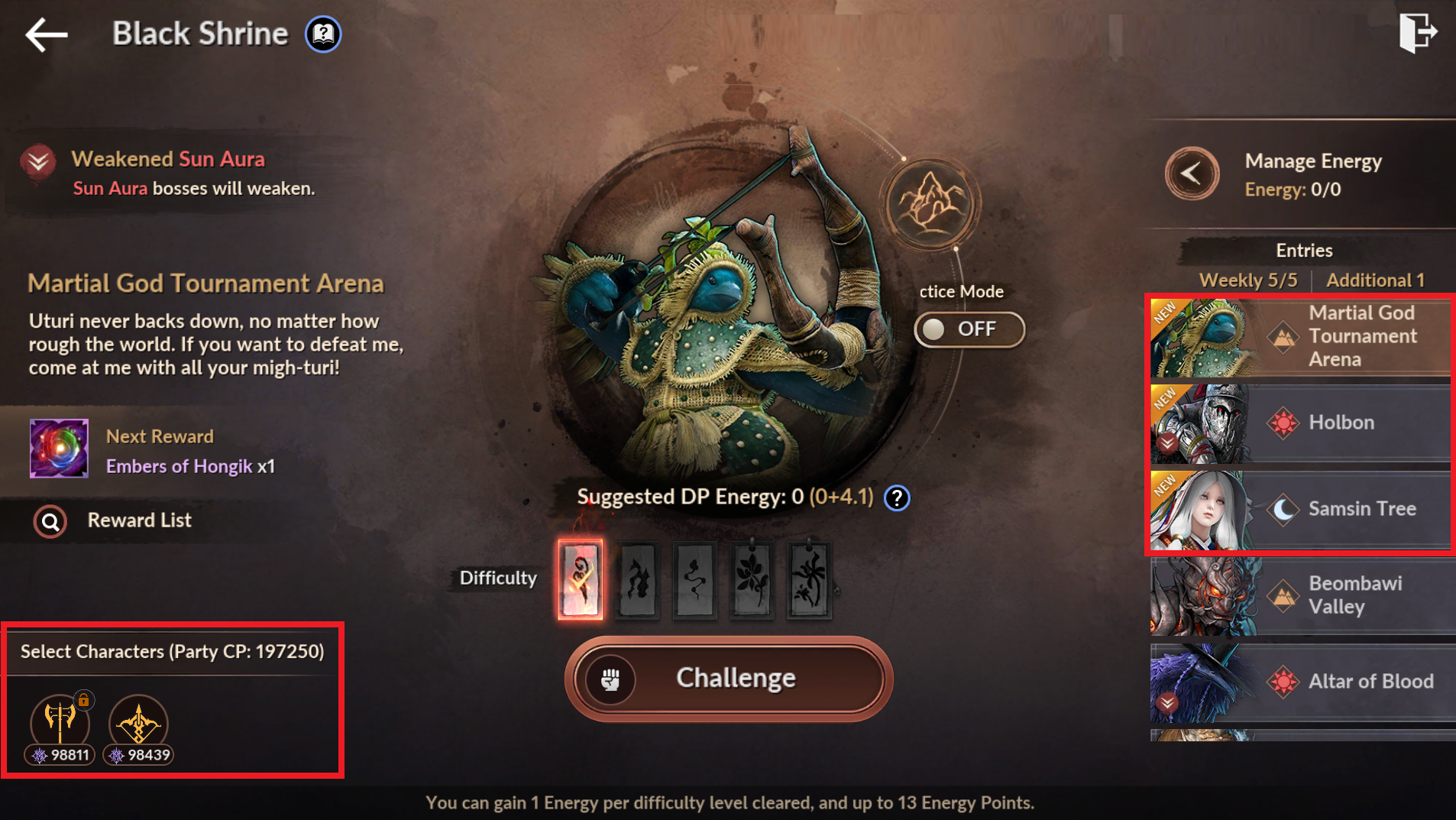Viewport: 1456px width, 820px height.
Task: Select Holbon boss entry
Action: point(1300,423)
